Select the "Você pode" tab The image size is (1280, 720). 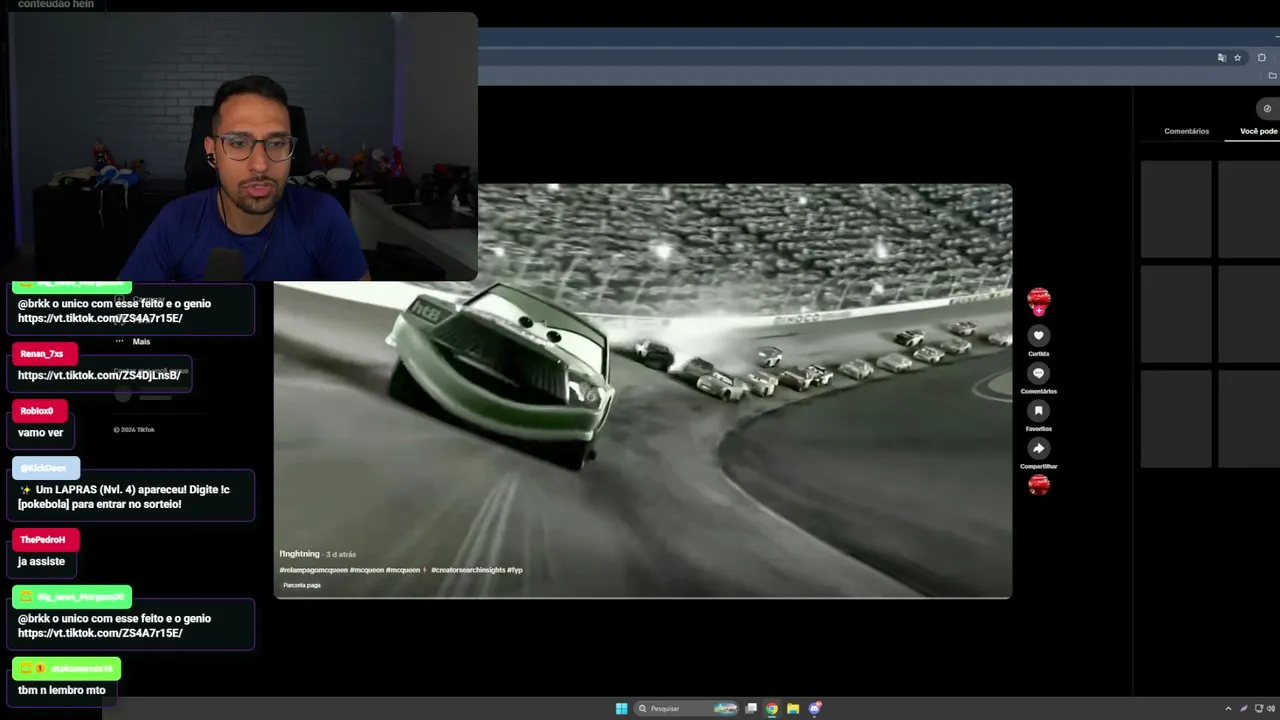click(x=1259, y=131)
